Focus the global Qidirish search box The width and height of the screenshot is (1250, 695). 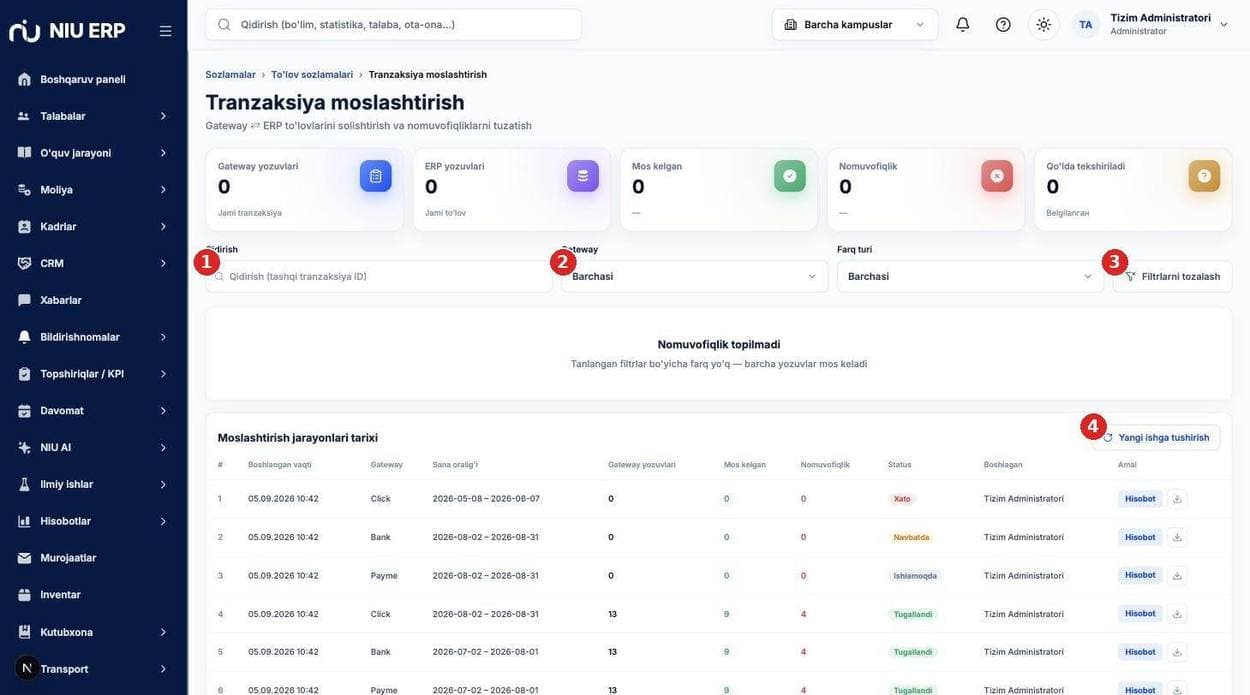[x=393, y=24]
